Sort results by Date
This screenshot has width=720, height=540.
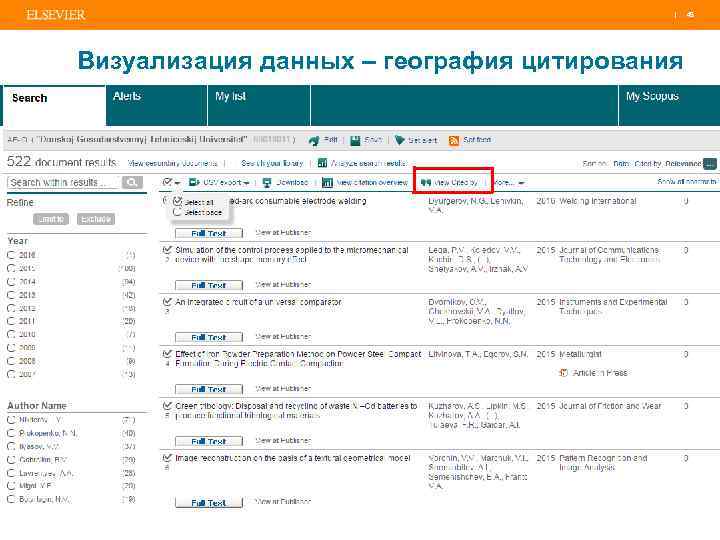[x=621, y=163]
